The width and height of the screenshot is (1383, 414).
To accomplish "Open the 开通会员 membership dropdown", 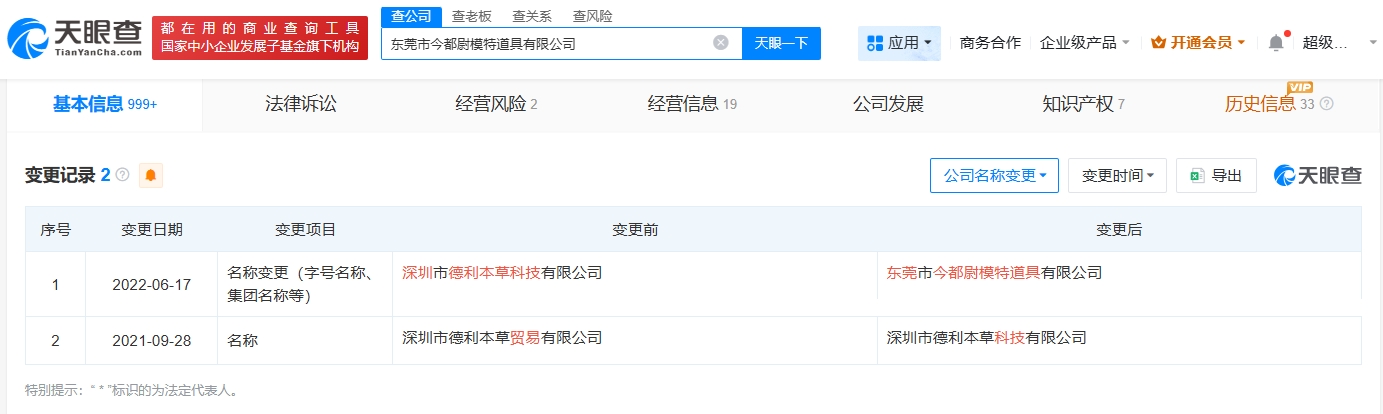I will (1198, 43).
